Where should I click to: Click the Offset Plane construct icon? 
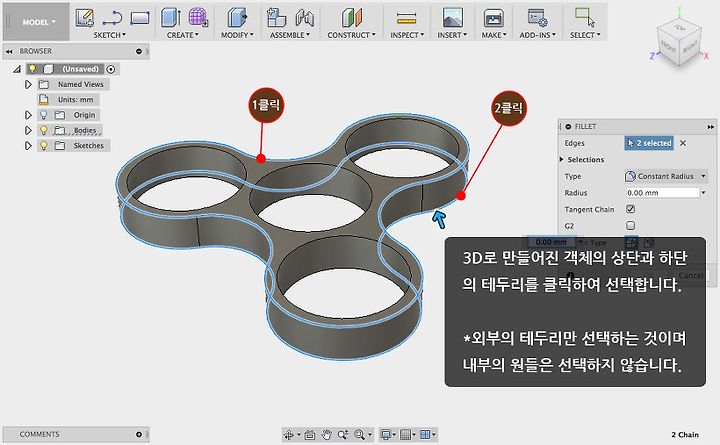(352, 17)
